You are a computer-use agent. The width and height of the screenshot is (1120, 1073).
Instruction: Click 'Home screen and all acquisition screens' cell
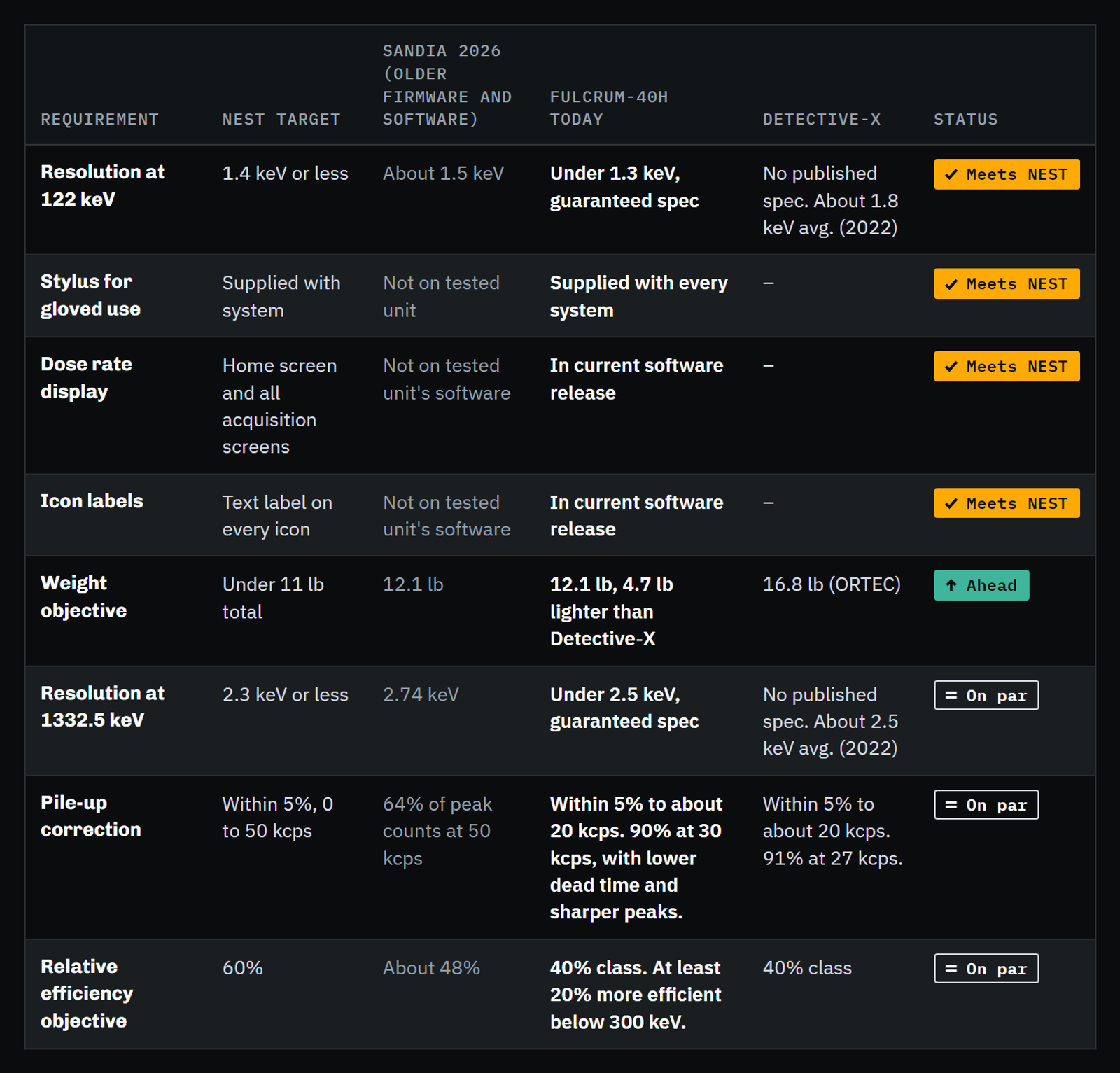coord(279,406)
